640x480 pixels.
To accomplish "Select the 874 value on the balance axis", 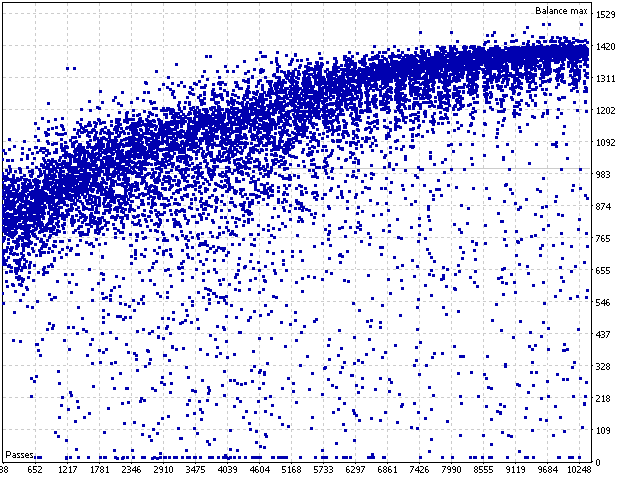I will tap(603, 207).
